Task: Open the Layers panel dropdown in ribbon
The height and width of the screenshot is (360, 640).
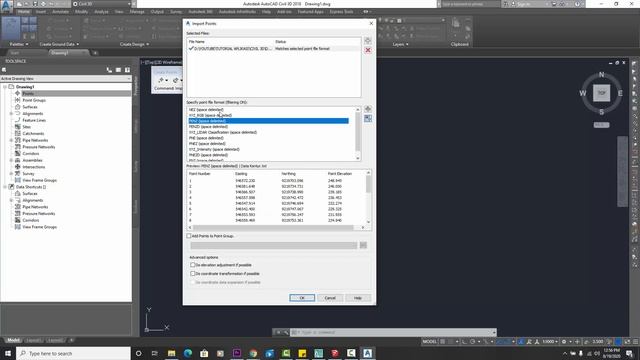Action: coord(400,44)
